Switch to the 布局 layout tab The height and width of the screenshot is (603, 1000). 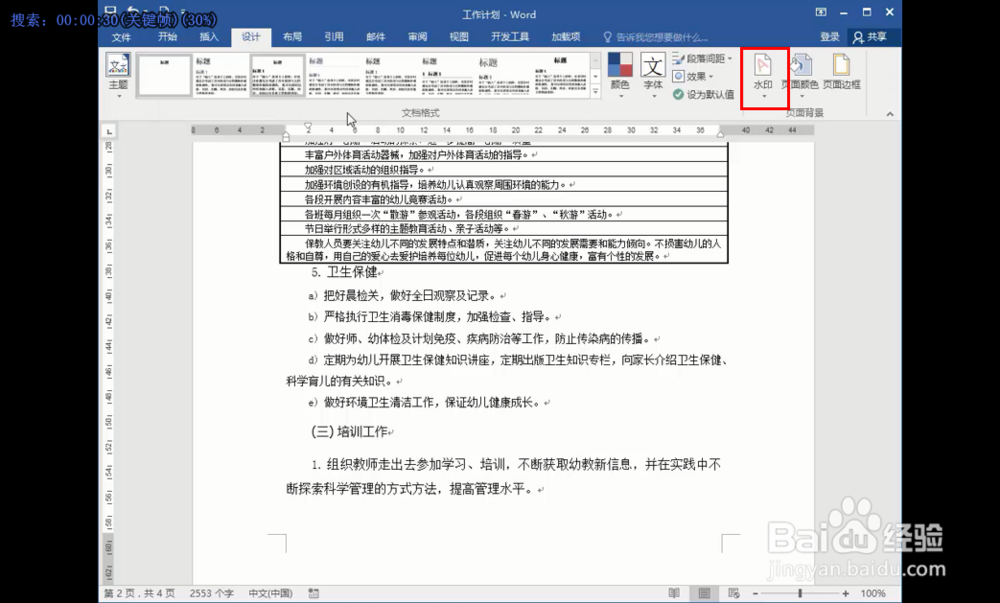point(292,37)
